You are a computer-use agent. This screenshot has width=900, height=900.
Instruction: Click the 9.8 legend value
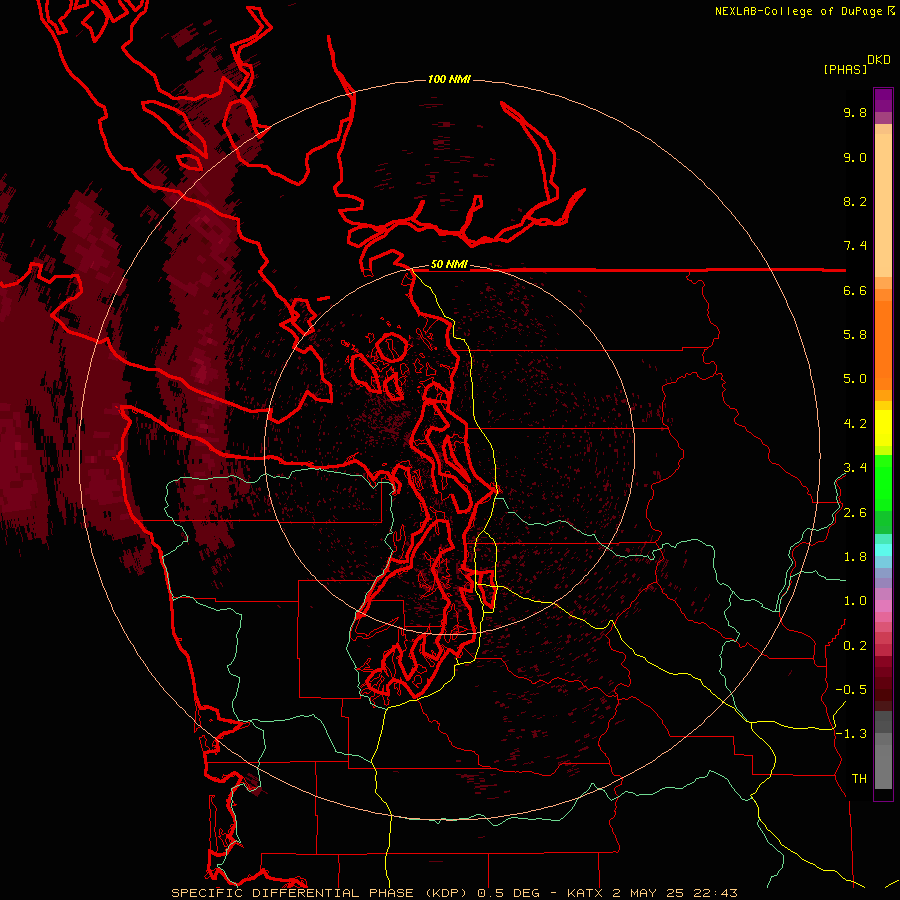pos(855,112)
